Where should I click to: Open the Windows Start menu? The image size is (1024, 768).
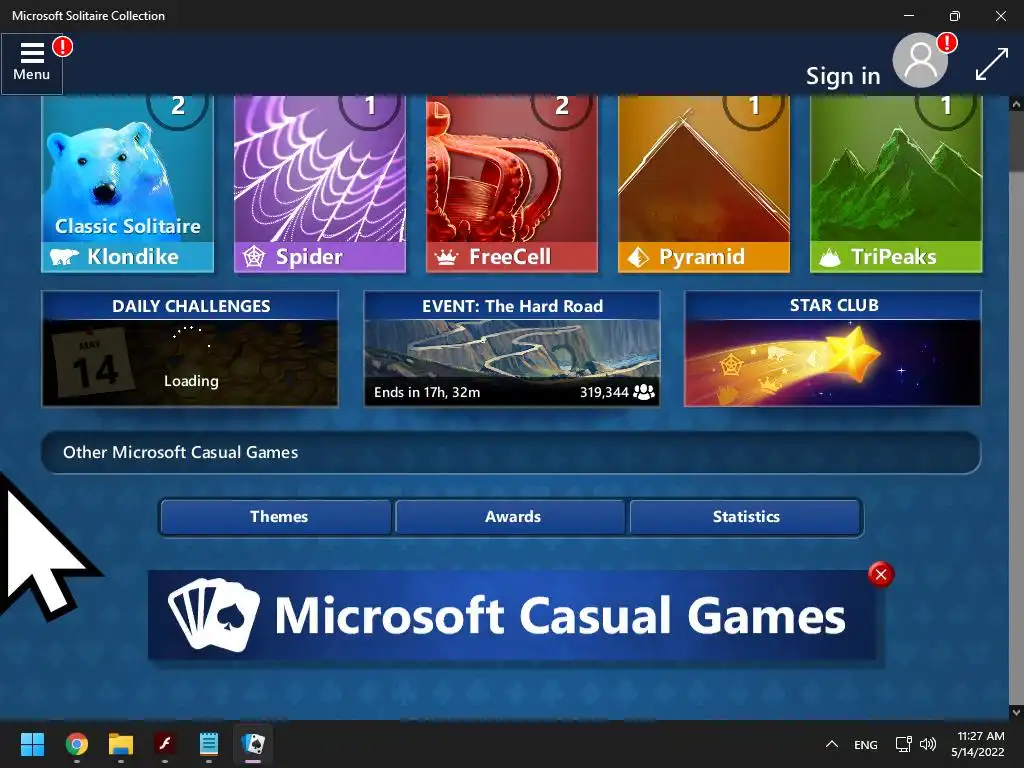tap(32, 744)
